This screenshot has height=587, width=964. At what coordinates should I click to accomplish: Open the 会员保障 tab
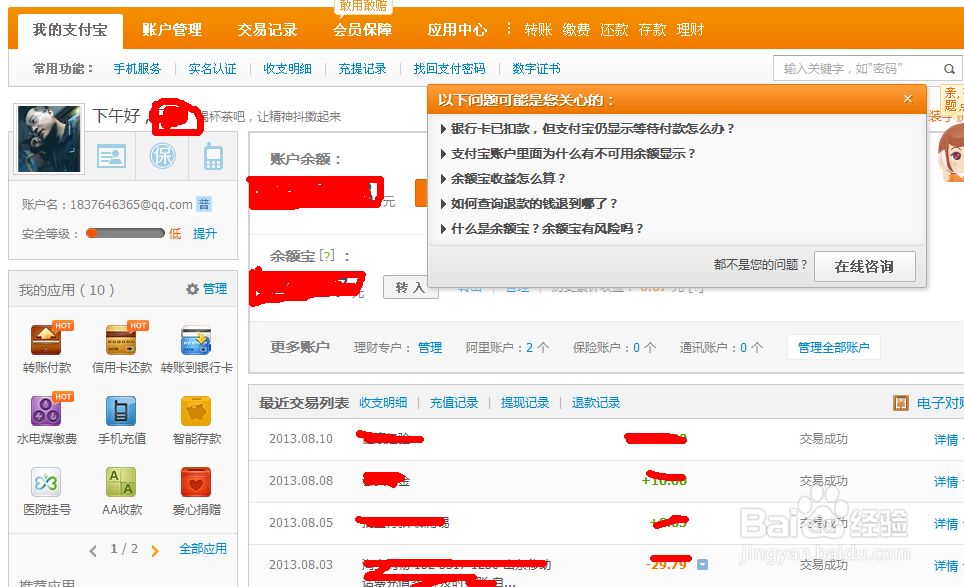(362, 30)
